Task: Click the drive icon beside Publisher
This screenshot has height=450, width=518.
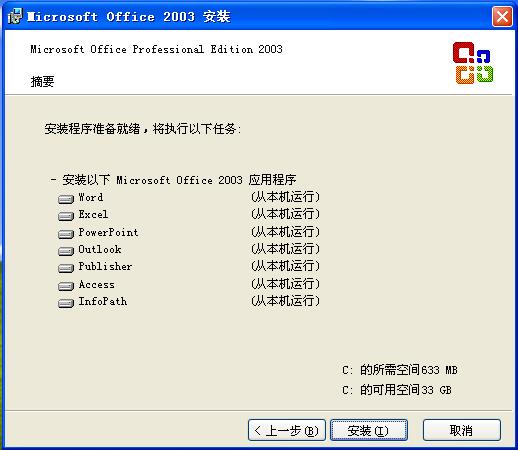Action: [66, 268]
